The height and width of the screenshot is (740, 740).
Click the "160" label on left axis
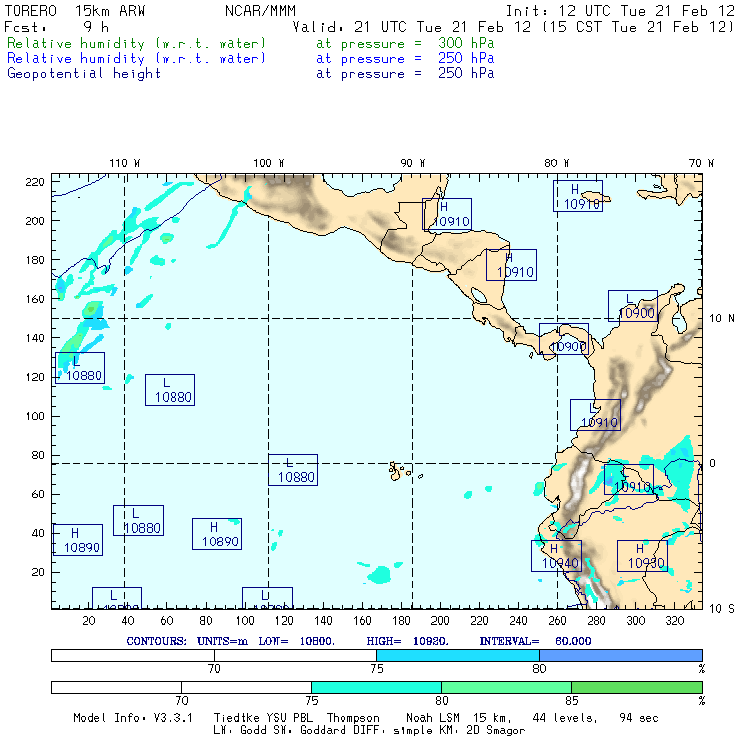click(34, 299)
